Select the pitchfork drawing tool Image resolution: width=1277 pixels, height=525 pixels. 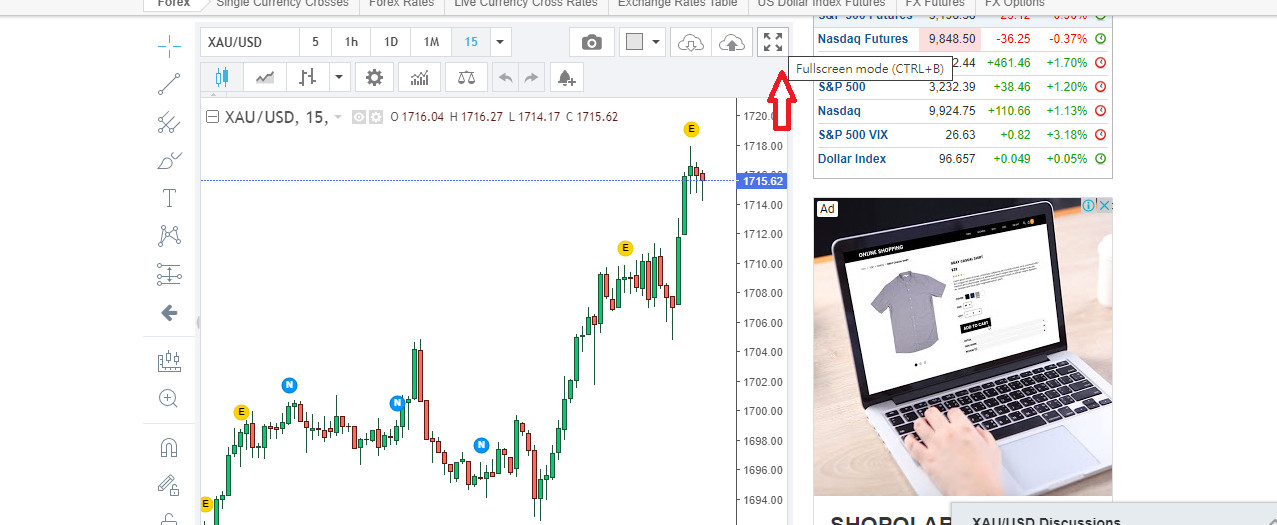169,123
